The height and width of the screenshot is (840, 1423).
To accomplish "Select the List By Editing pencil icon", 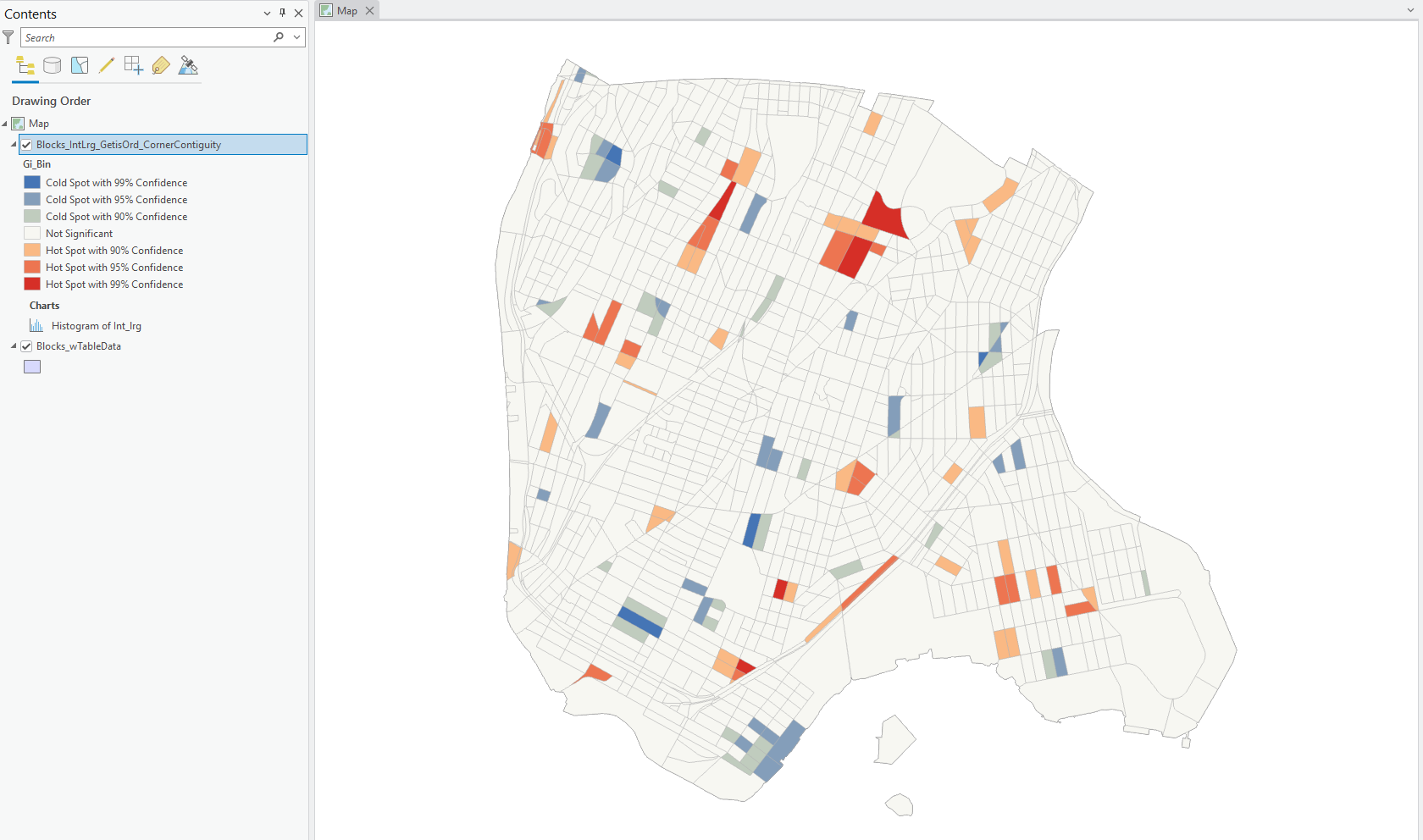I will point(106,65).
